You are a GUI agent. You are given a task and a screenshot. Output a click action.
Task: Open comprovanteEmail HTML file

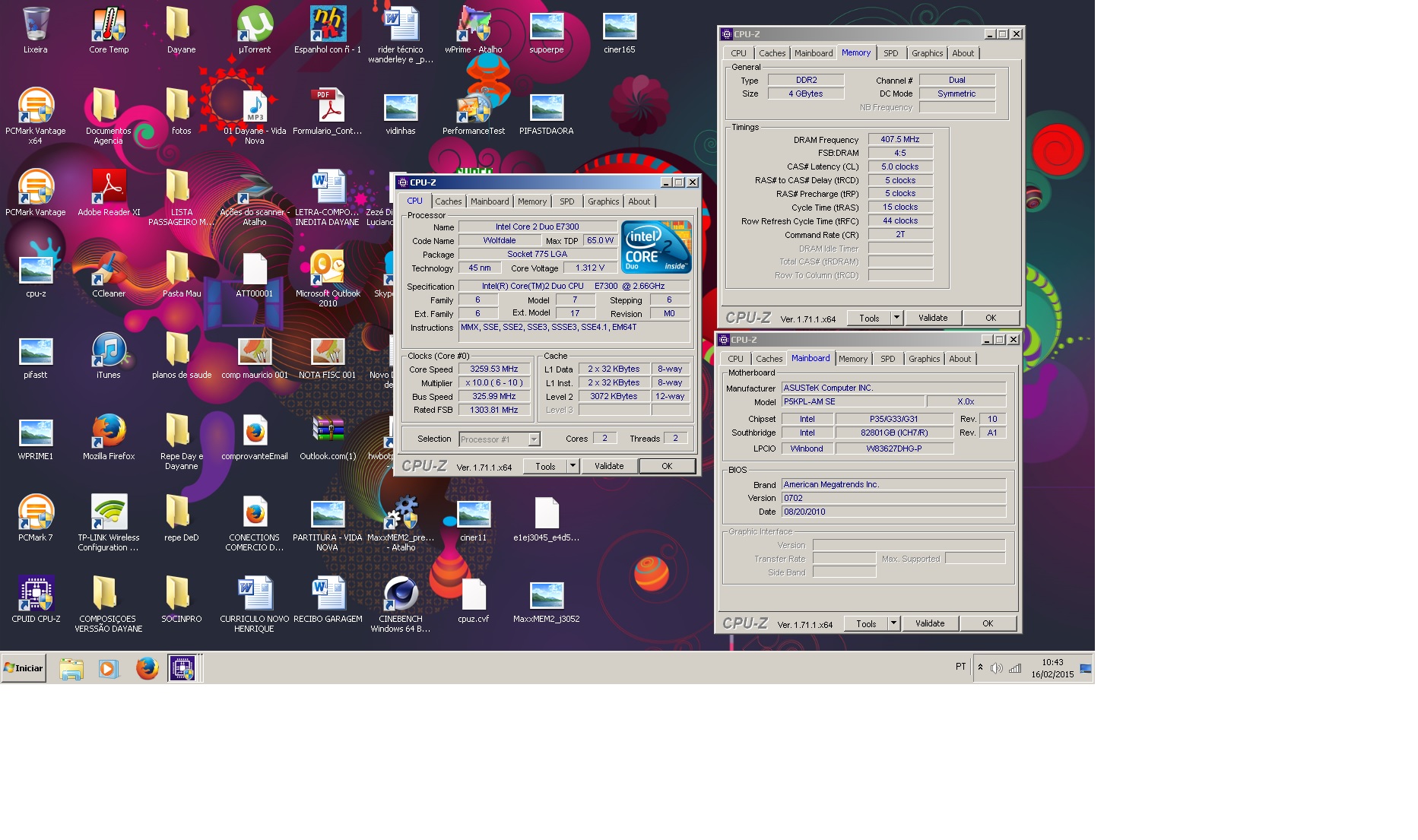click(255, 437)
